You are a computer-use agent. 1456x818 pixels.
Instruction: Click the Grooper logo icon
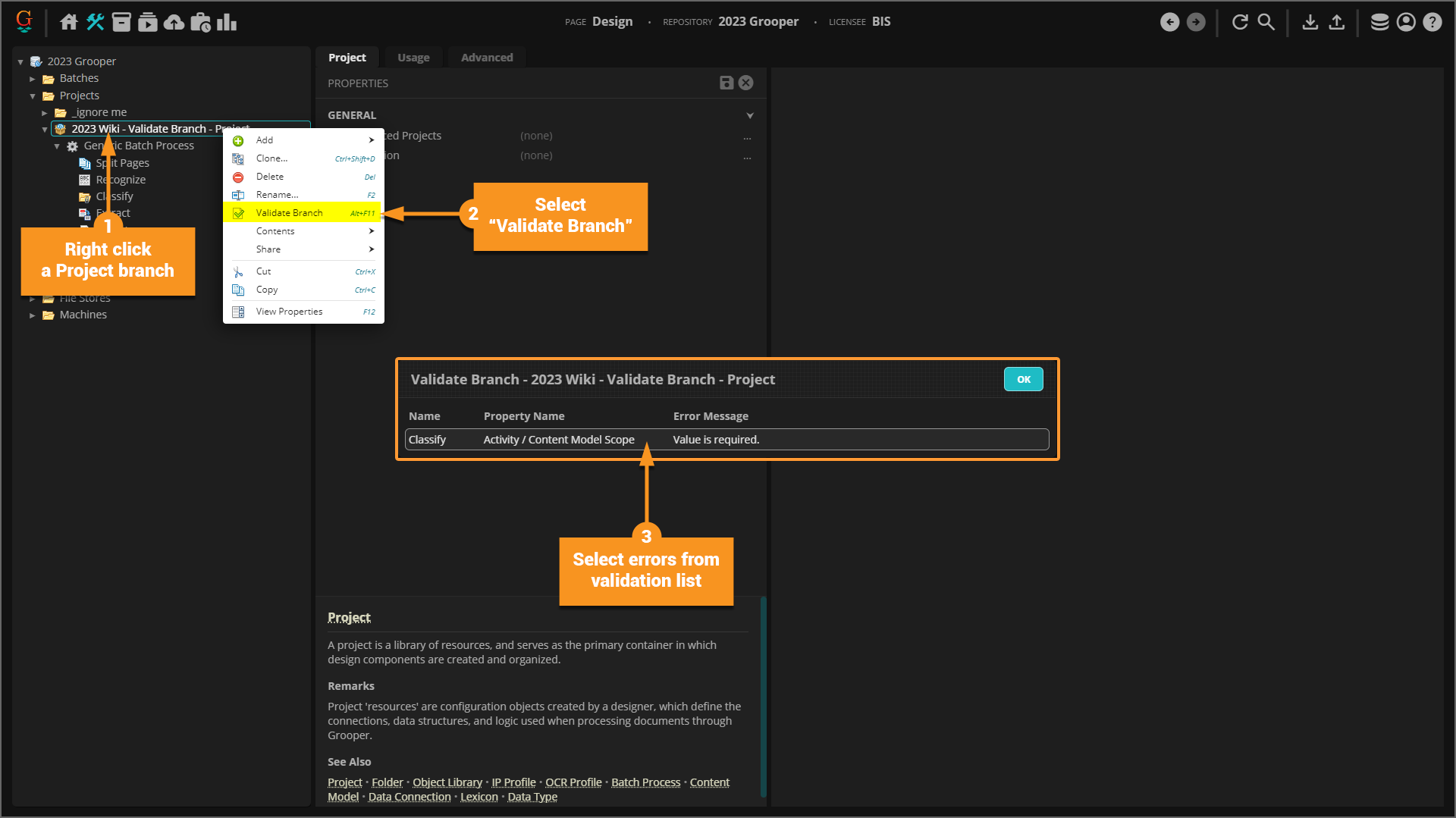24,21
